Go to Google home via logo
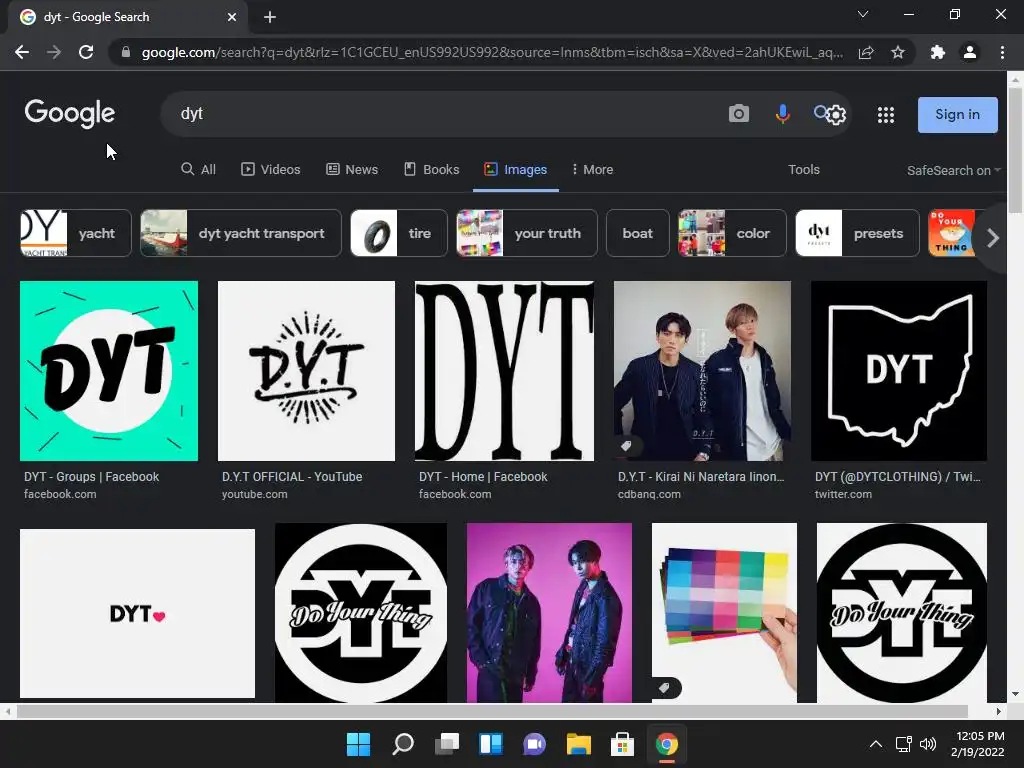This screenshot has height=768, width=1024. coord(70,114)
